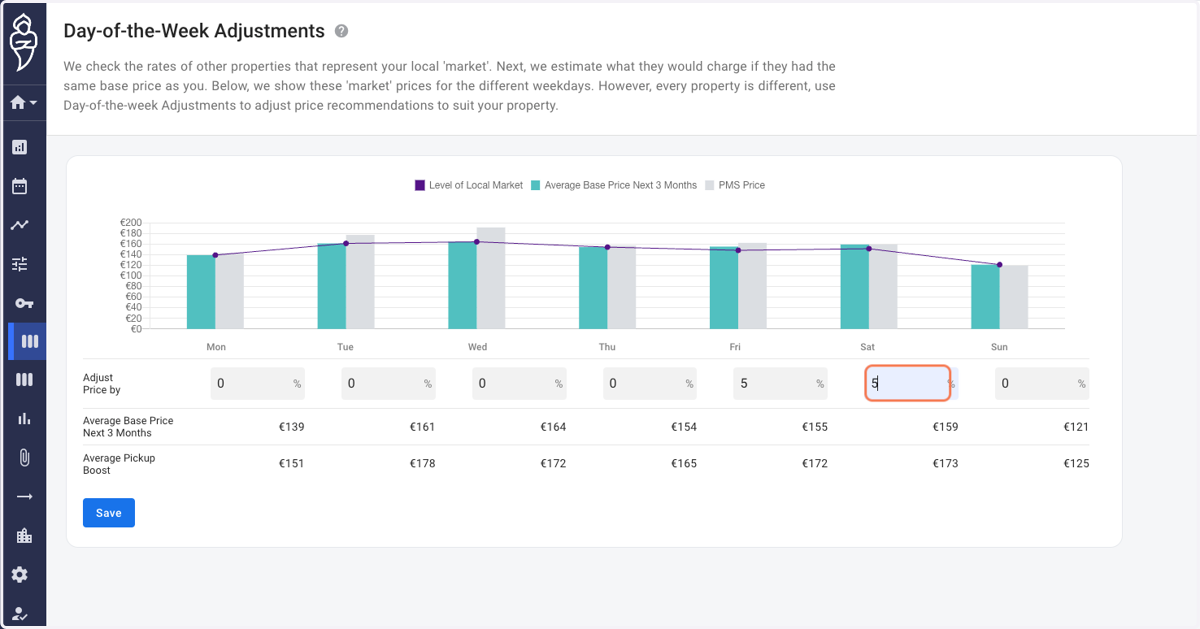Viewport: 1200px width, 629px height.
Task: Toggle PMS Price legend series
Action: pos(735,185)
